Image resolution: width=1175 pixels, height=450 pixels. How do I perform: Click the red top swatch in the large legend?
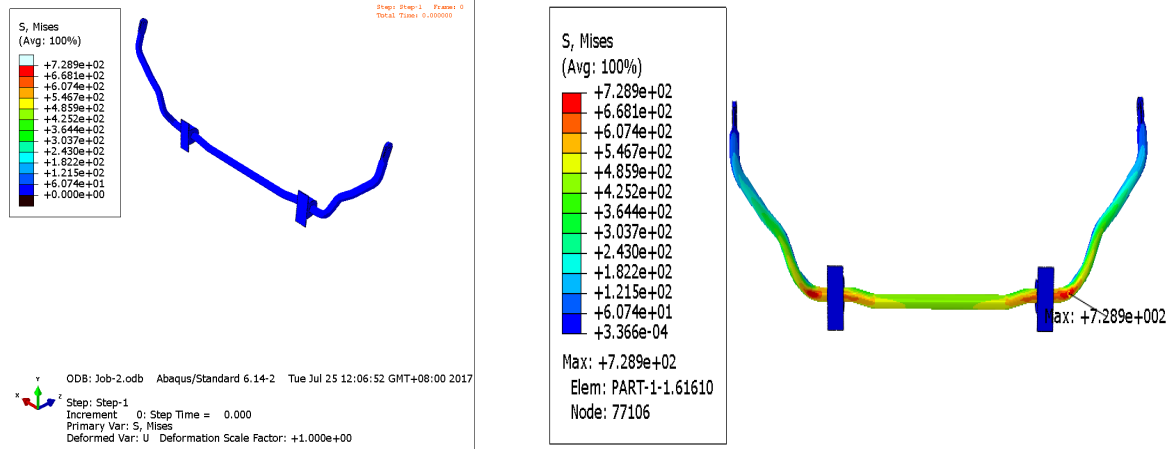(571, 102)
